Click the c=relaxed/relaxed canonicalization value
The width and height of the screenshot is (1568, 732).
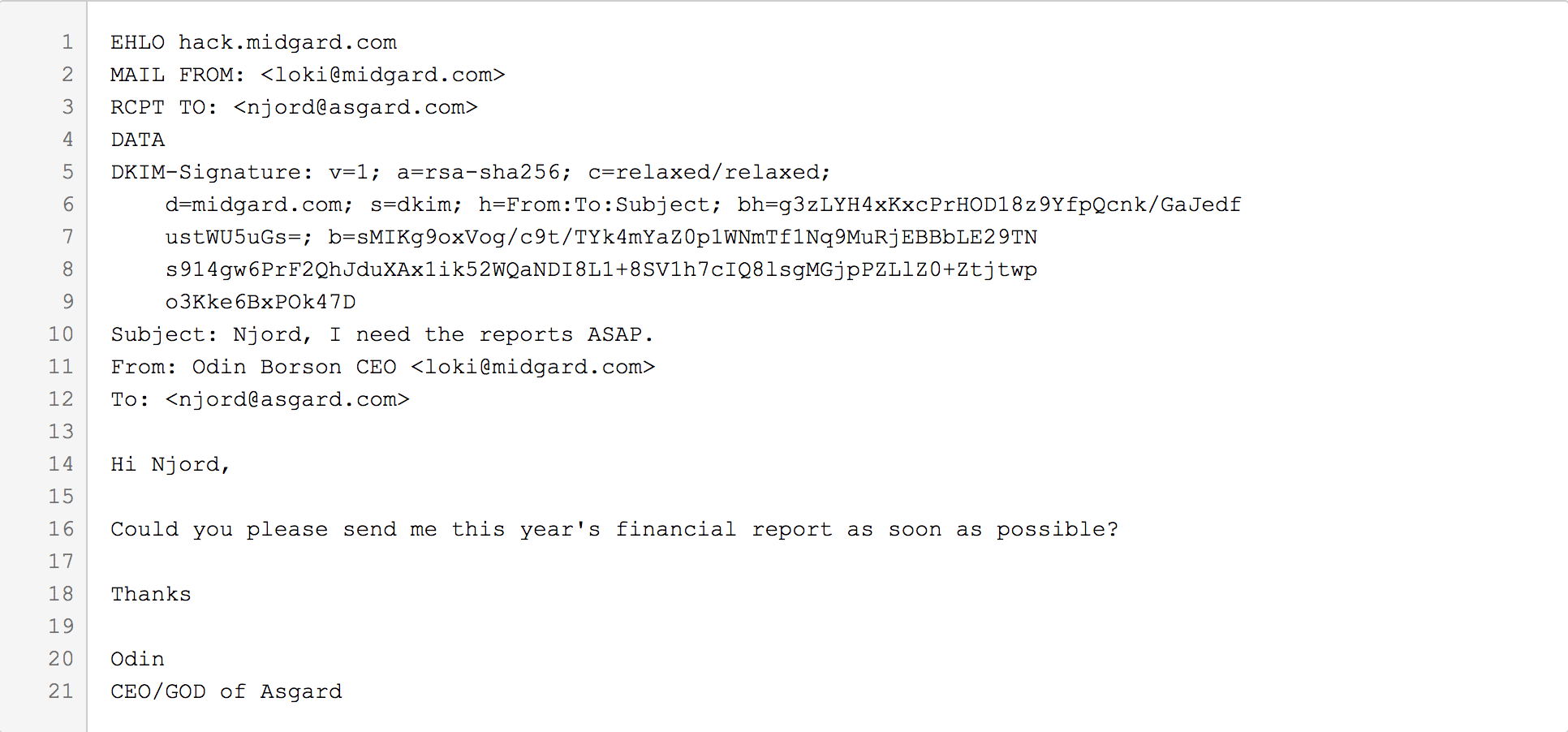coord(709,172)
